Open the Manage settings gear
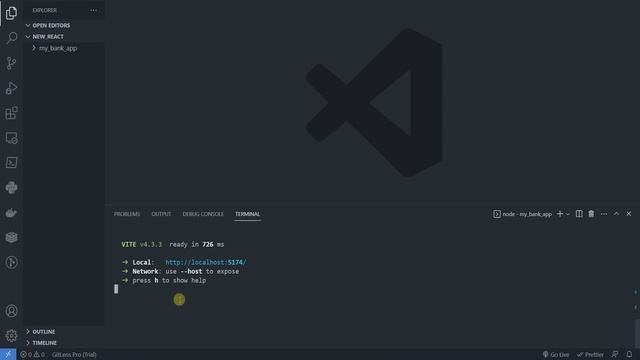 [11, 336]
